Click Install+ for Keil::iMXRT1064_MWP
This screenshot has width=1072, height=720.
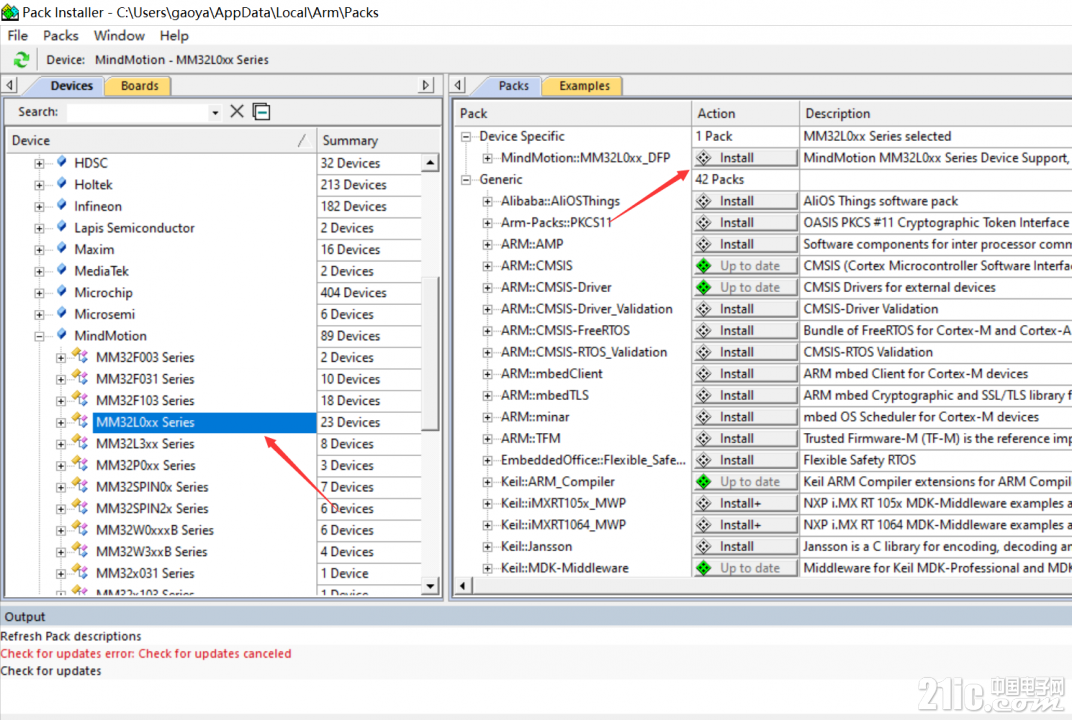click(x=745, y=525)
